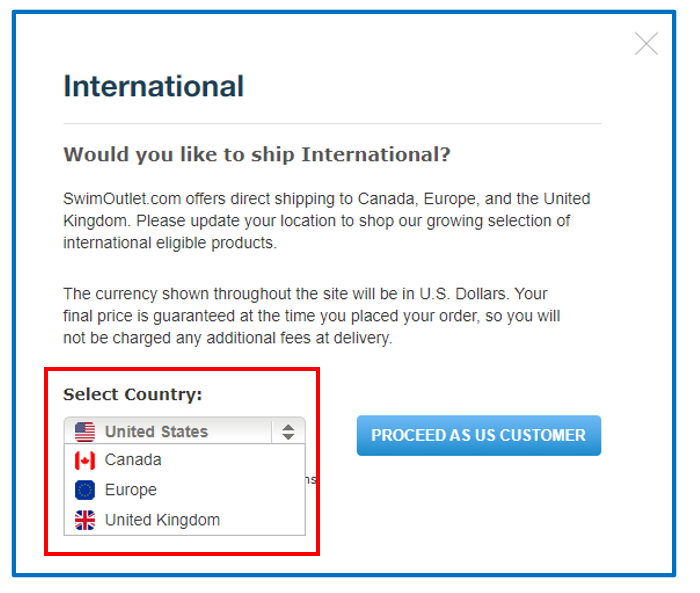Click partially hidden text behind country list
700x593 pixels.
(311, 480)
